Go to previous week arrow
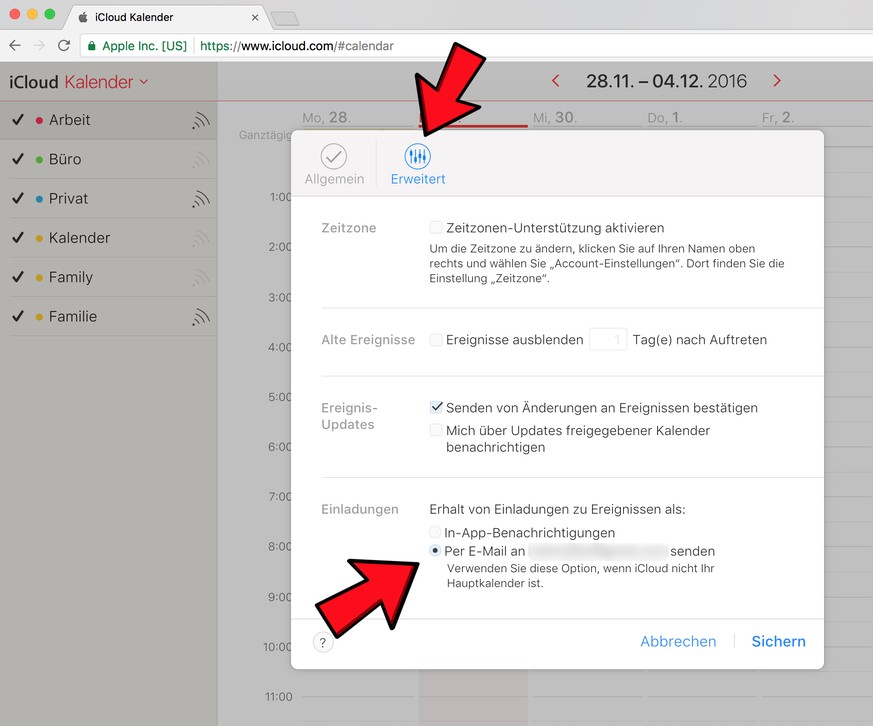 click(x=555, y=81)
